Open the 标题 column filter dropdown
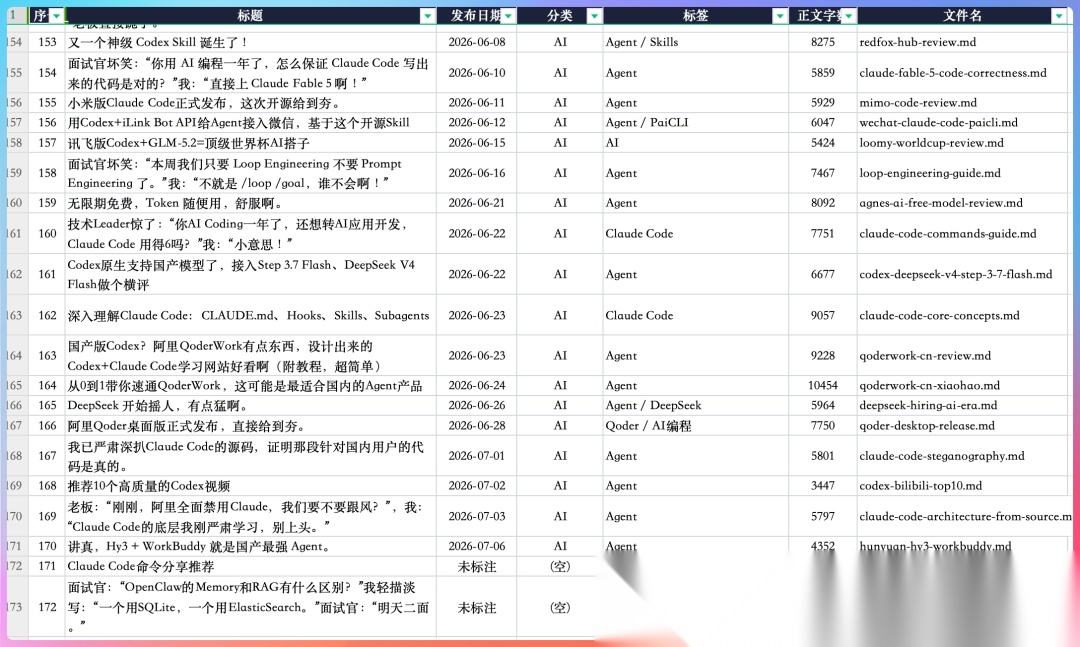The image size is (1080, 647). click(427, 16)
